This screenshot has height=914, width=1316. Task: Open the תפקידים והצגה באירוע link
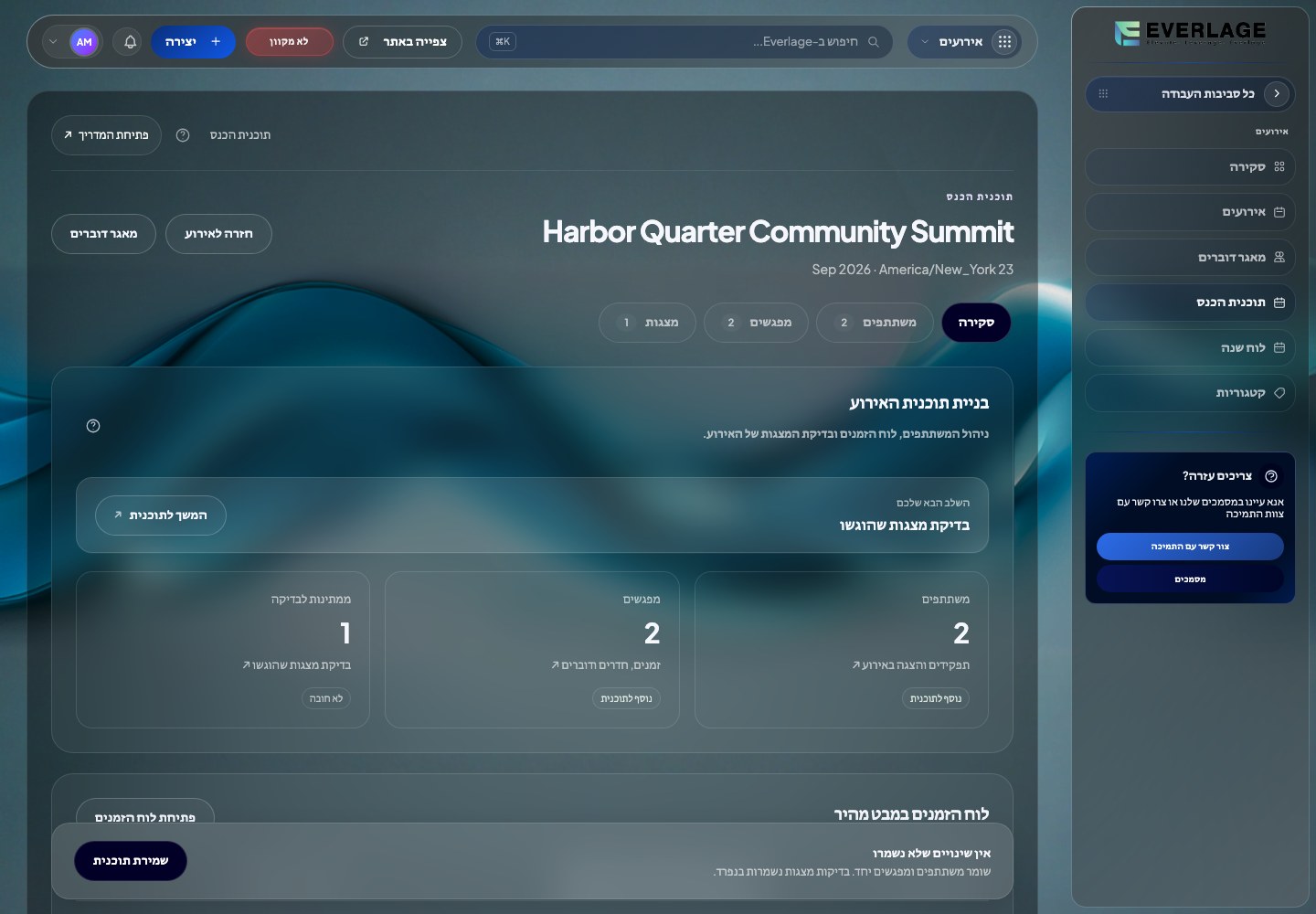pos(910,665)
